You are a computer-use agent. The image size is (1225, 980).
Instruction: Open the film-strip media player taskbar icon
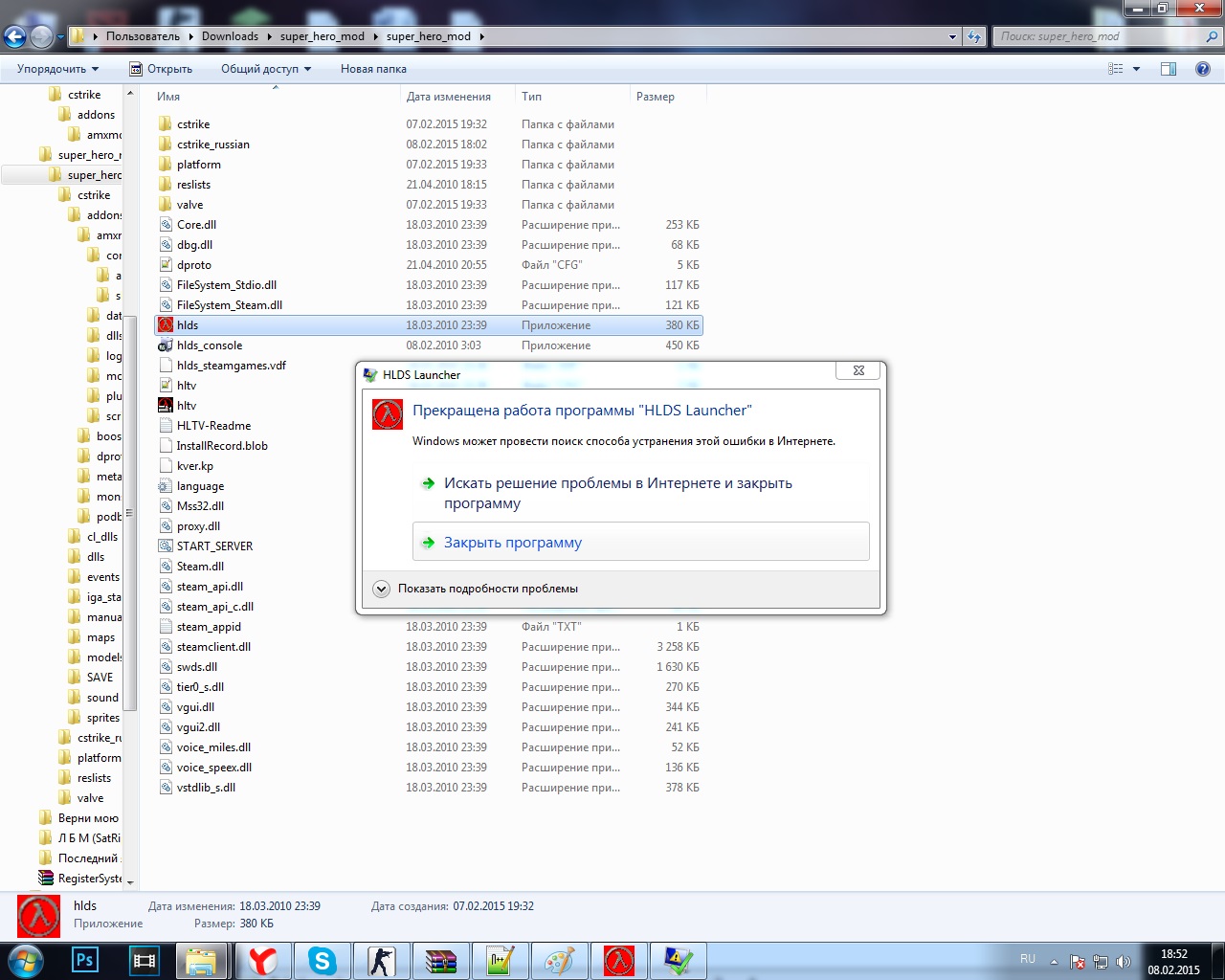pos(144,960)
